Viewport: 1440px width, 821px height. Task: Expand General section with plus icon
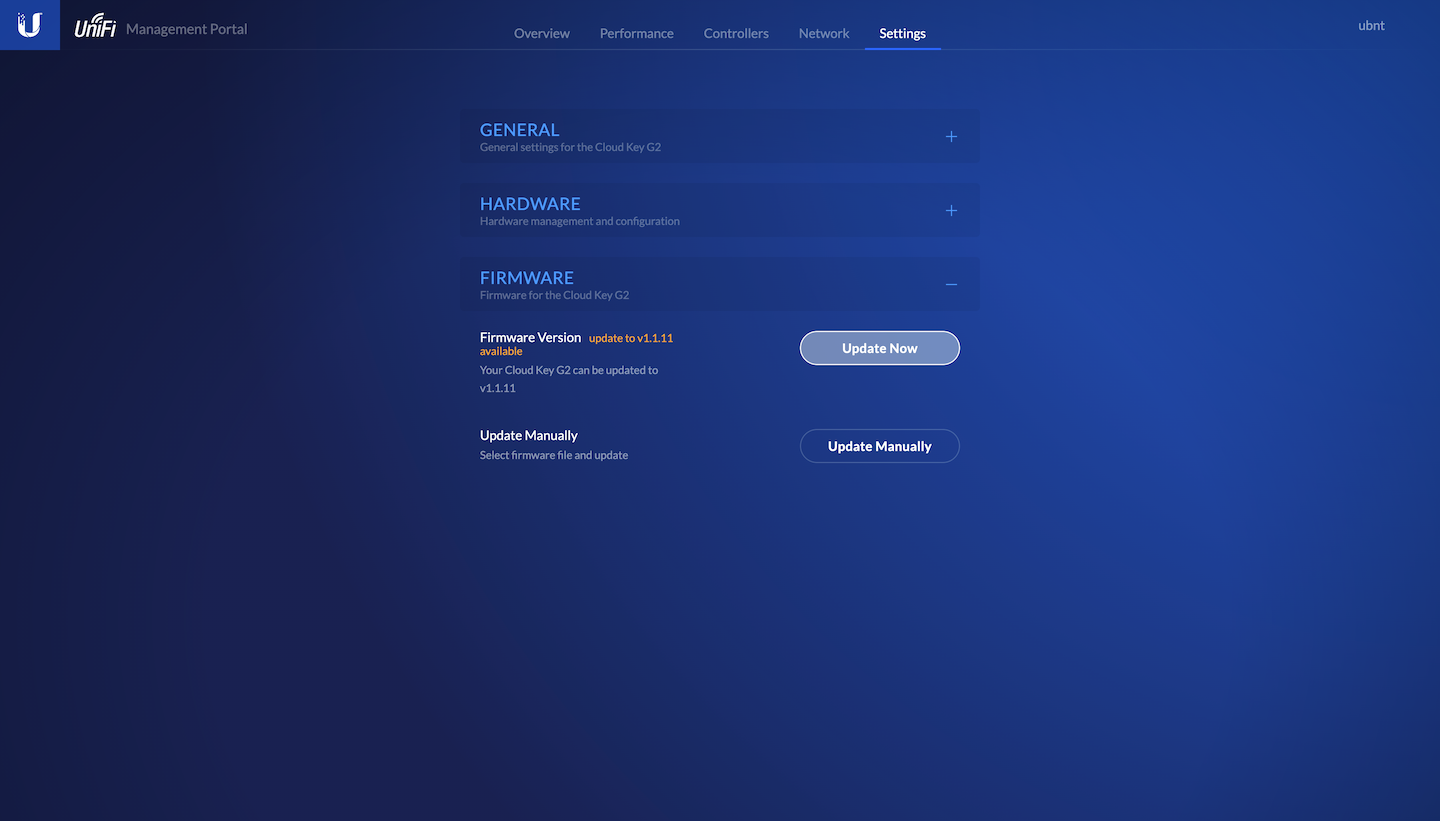pyautogui.click(x=951, y=137)
